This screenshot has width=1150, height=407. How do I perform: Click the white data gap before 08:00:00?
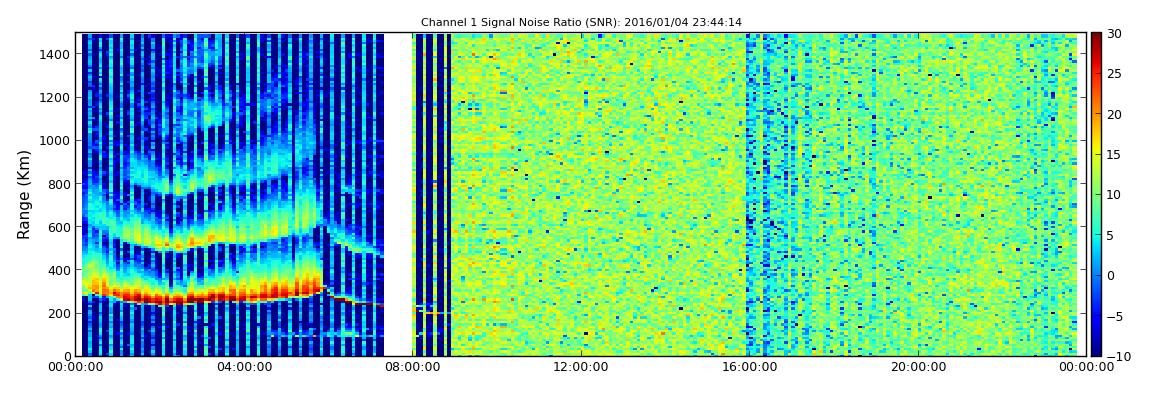[398, 194]
